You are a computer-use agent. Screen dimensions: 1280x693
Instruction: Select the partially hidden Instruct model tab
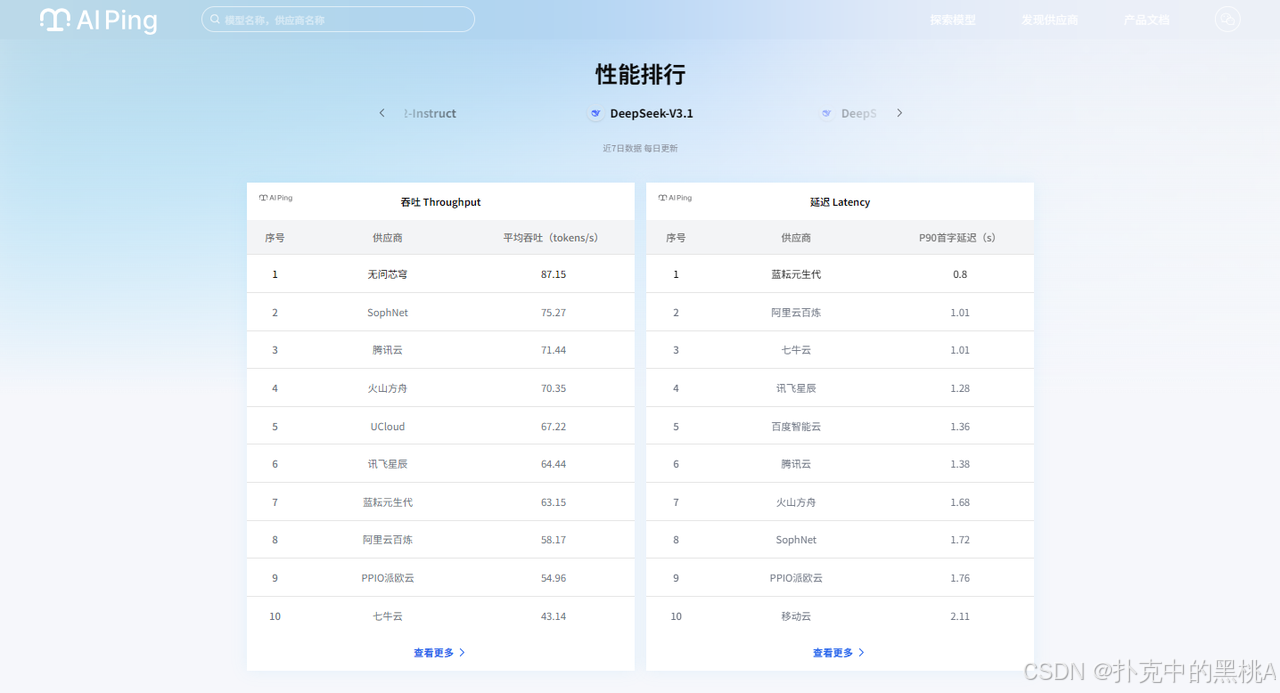click(430, 114)
